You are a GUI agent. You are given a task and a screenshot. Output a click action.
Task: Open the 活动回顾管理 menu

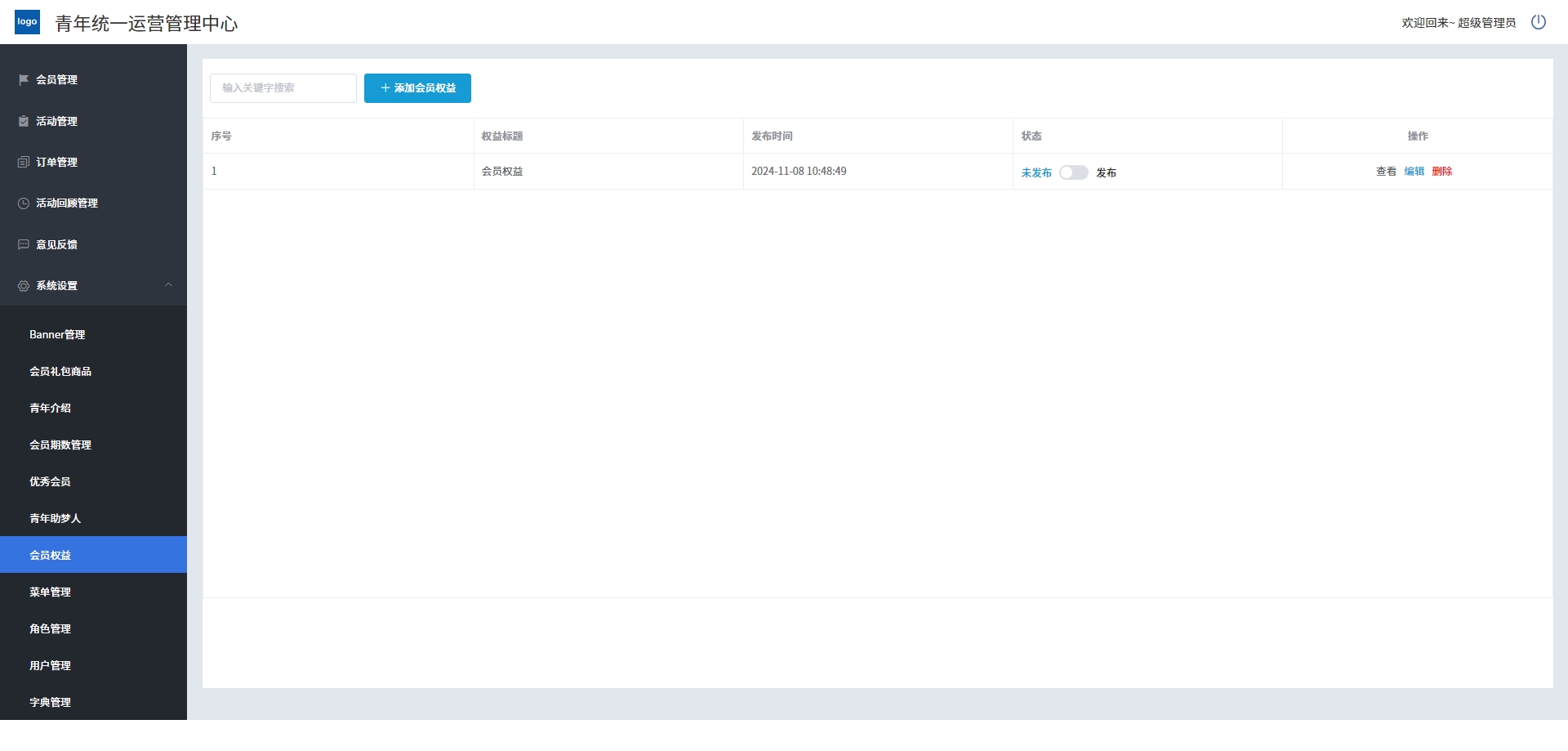[x=93, y=203]
